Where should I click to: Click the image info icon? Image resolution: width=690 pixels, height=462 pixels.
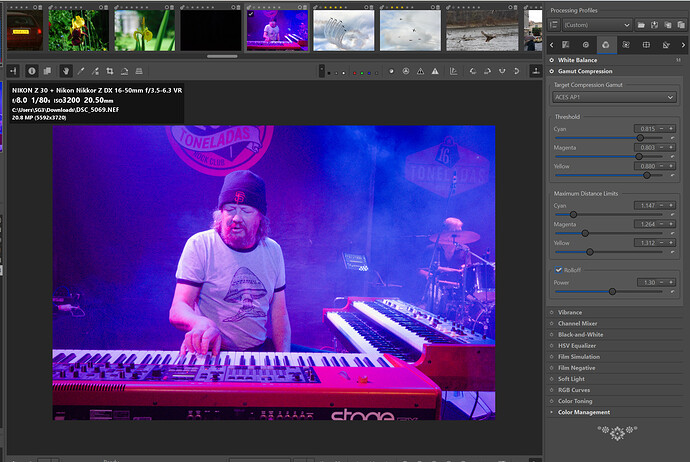pos(31,71)
